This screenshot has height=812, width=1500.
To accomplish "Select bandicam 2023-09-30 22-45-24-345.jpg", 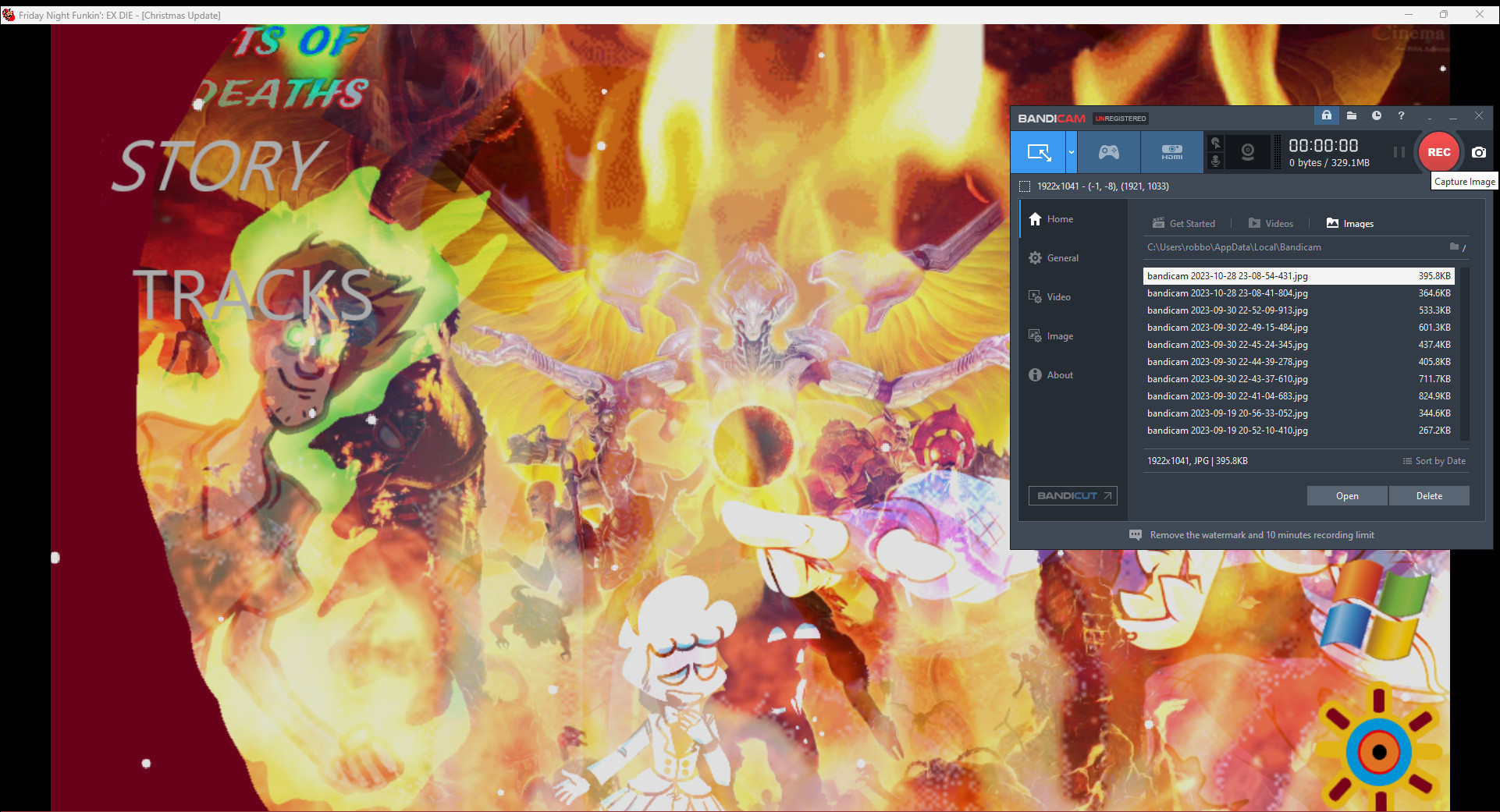I will 1299,345.
